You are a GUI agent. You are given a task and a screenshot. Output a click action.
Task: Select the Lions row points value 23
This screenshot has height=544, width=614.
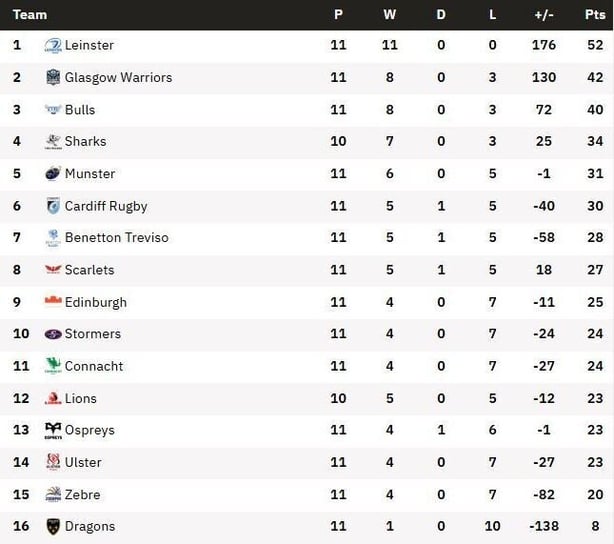(x=595, y=398)
